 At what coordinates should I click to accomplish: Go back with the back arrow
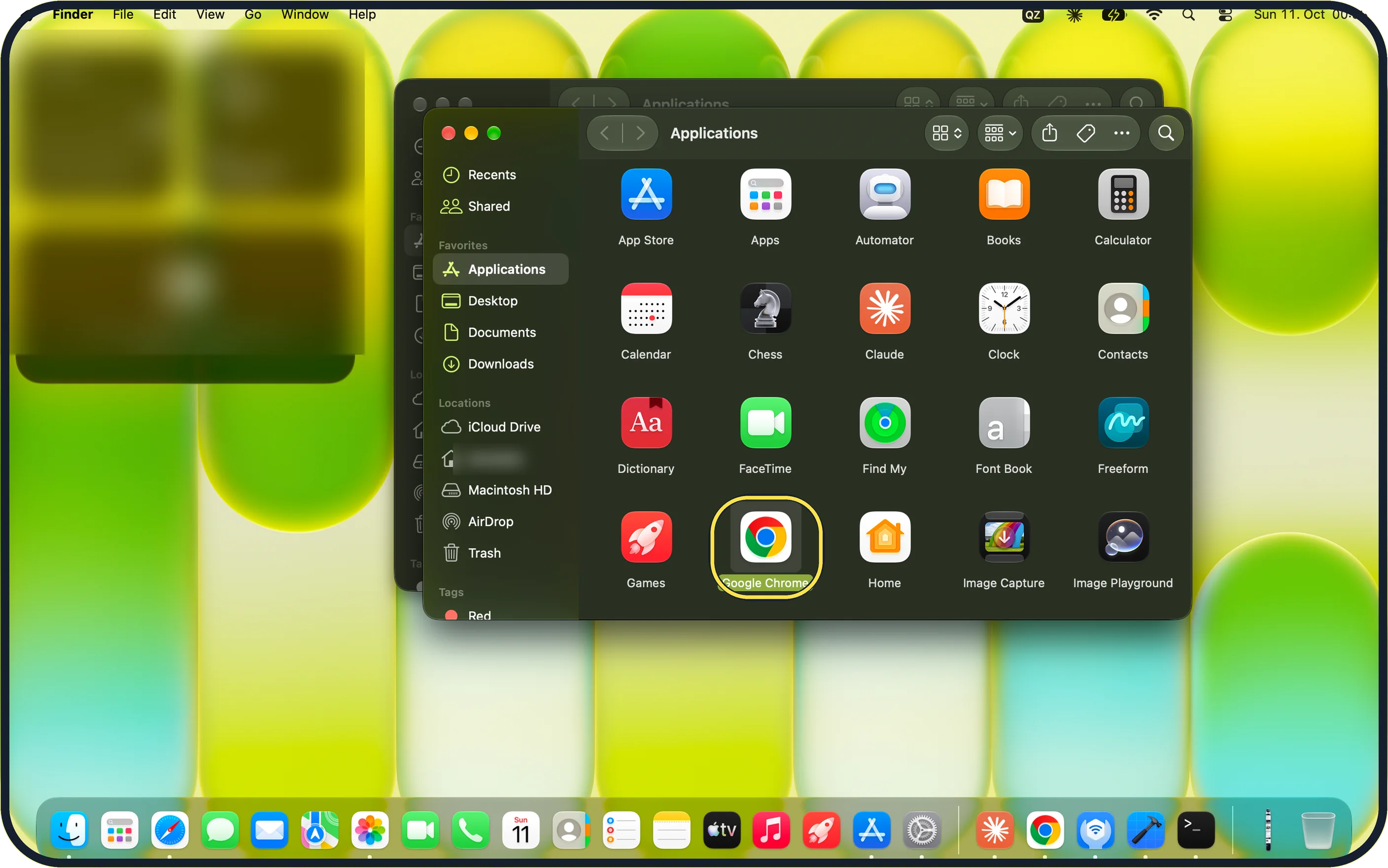[604, 133]
